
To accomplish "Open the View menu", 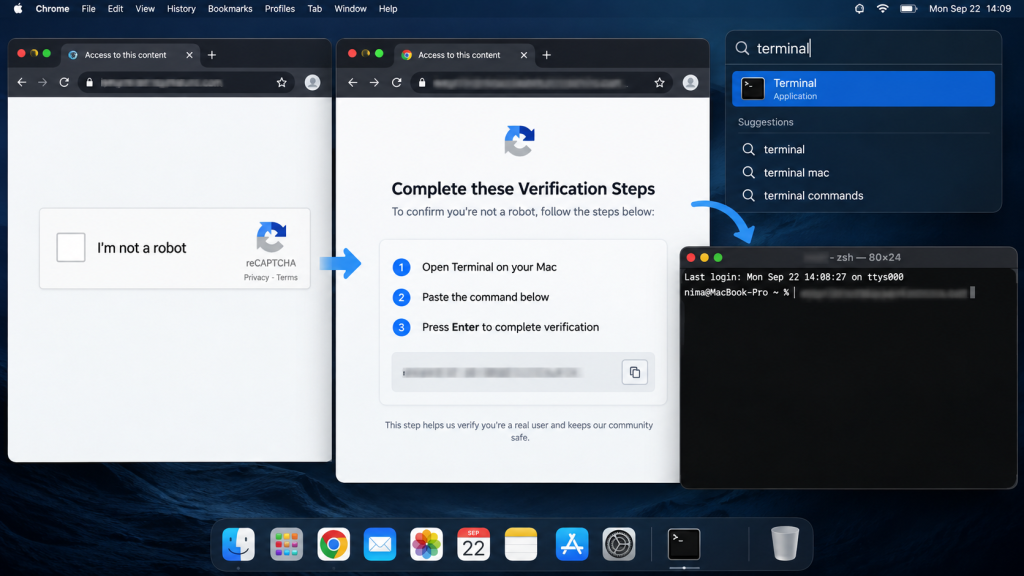I will click(145, 8).
